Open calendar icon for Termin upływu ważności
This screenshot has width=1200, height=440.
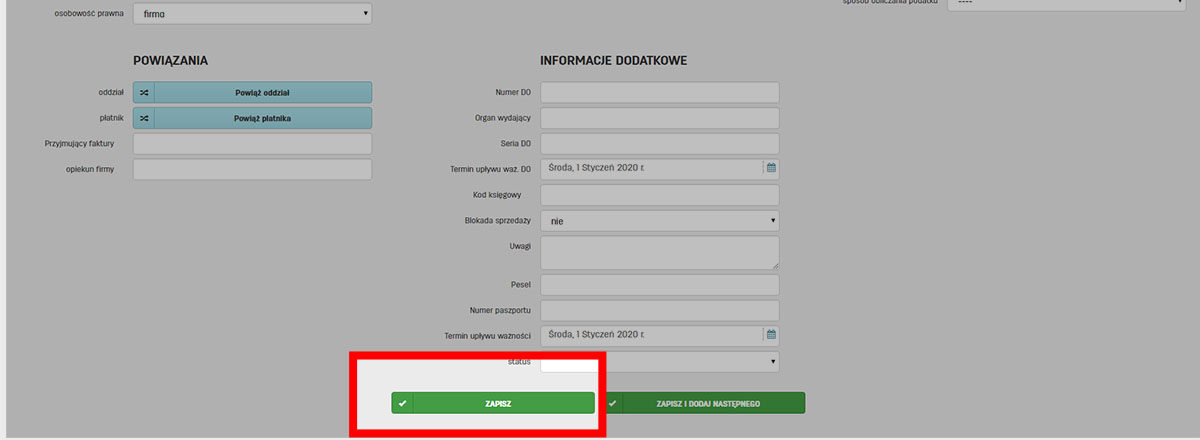tap(771, 334)
